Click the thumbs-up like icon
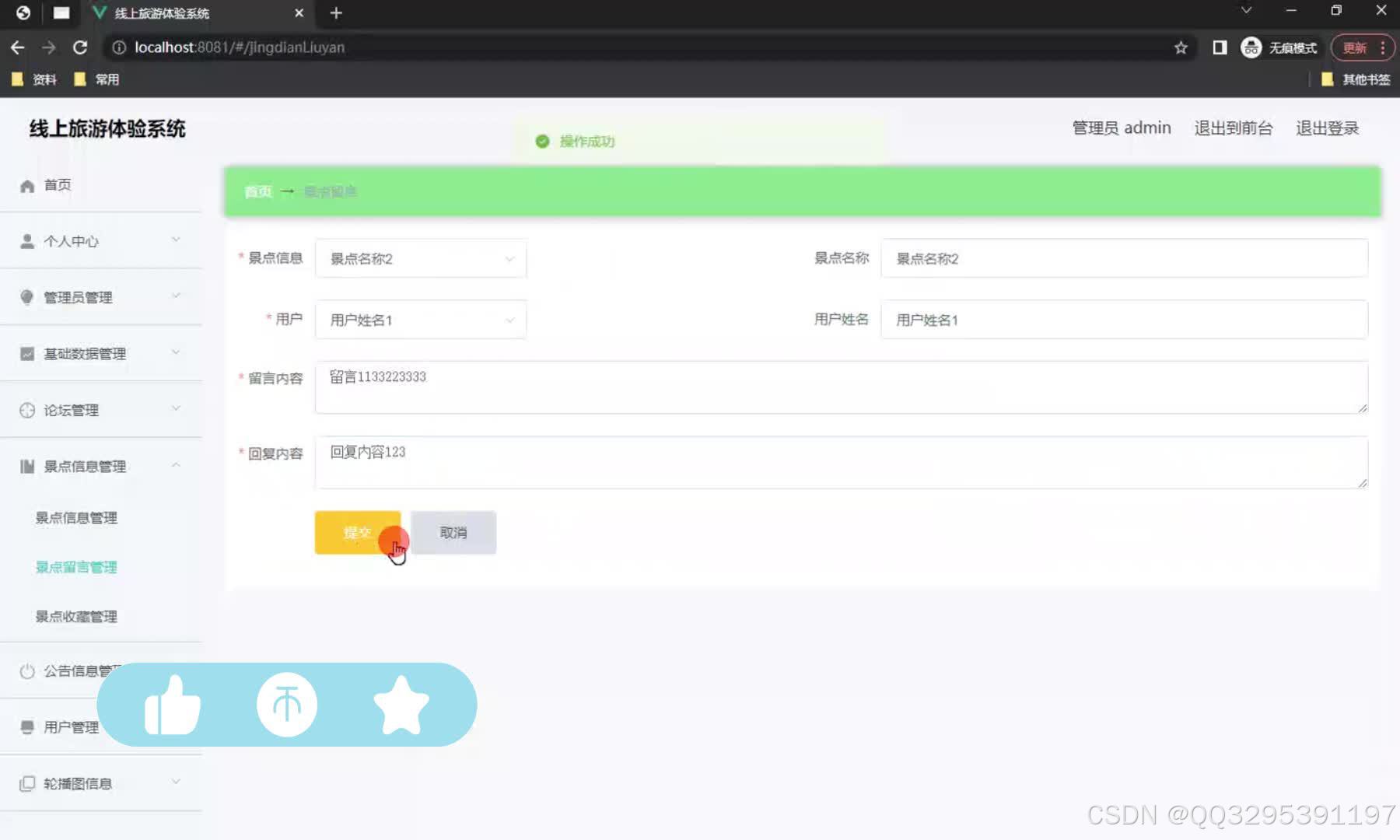Viewport: 1400px width, 840px height. (x=173, y=705)
